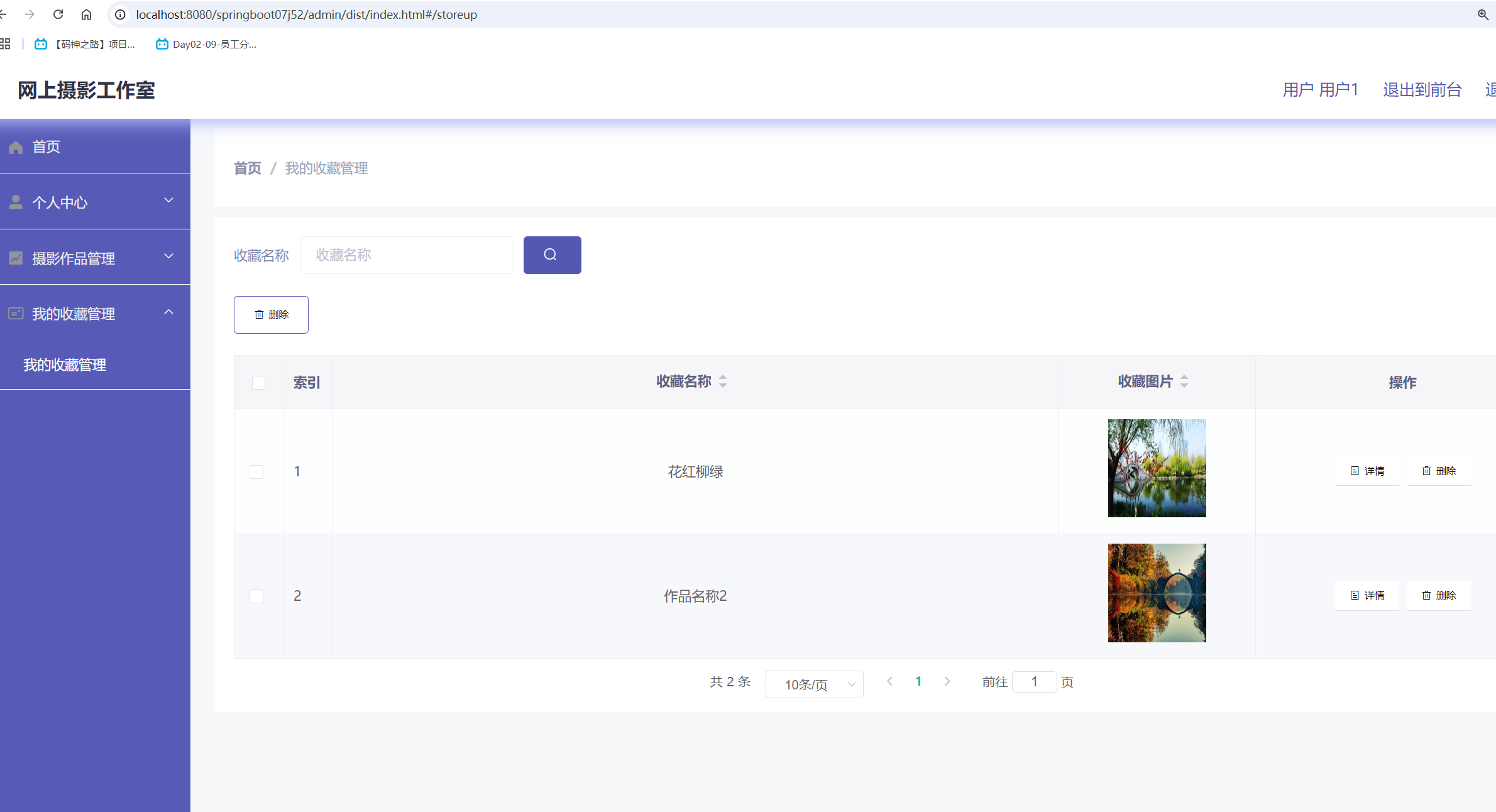
Task: Toggle the select-all header checkbox
Action: click(x=258, y=382)
